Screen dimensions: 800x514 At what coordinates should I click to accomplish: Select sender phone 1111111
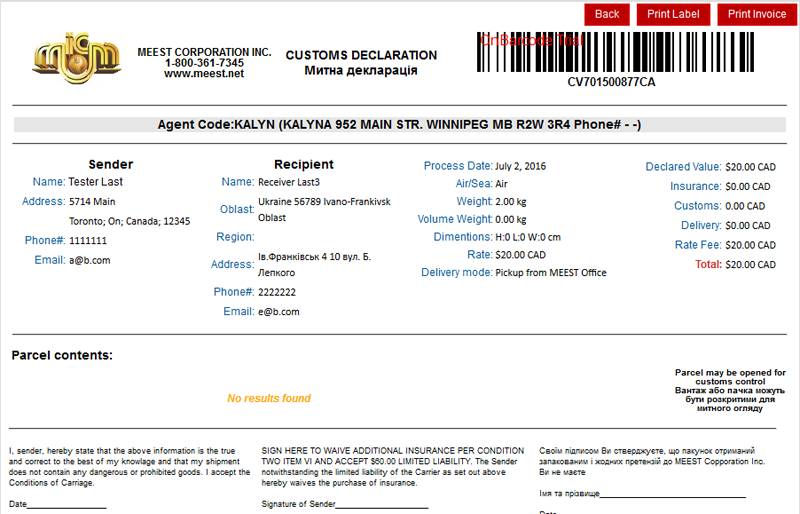coord(88,240)
